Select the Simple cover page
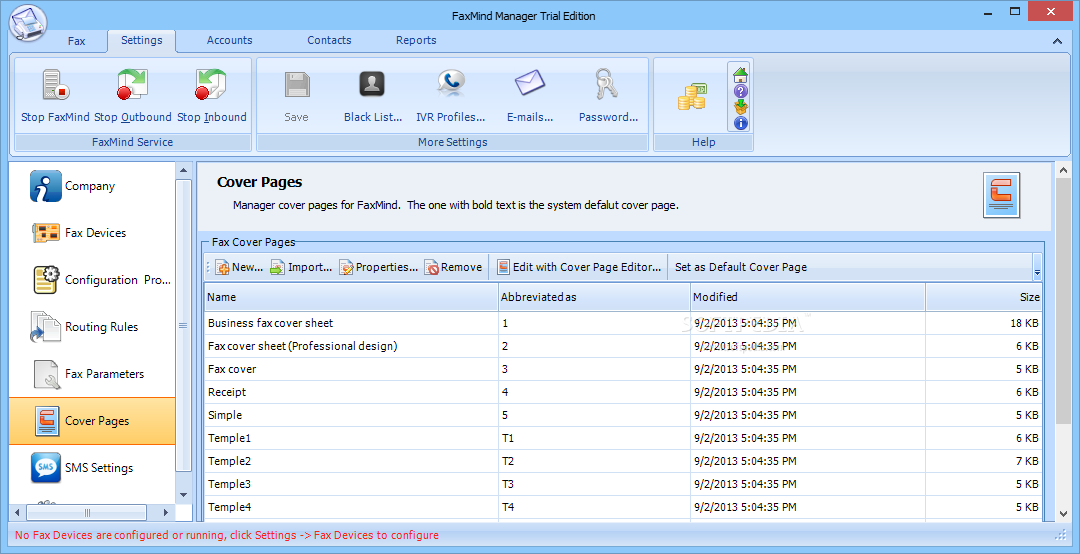This screenshot has width=1080, height=554. click(x=624, y=415)
